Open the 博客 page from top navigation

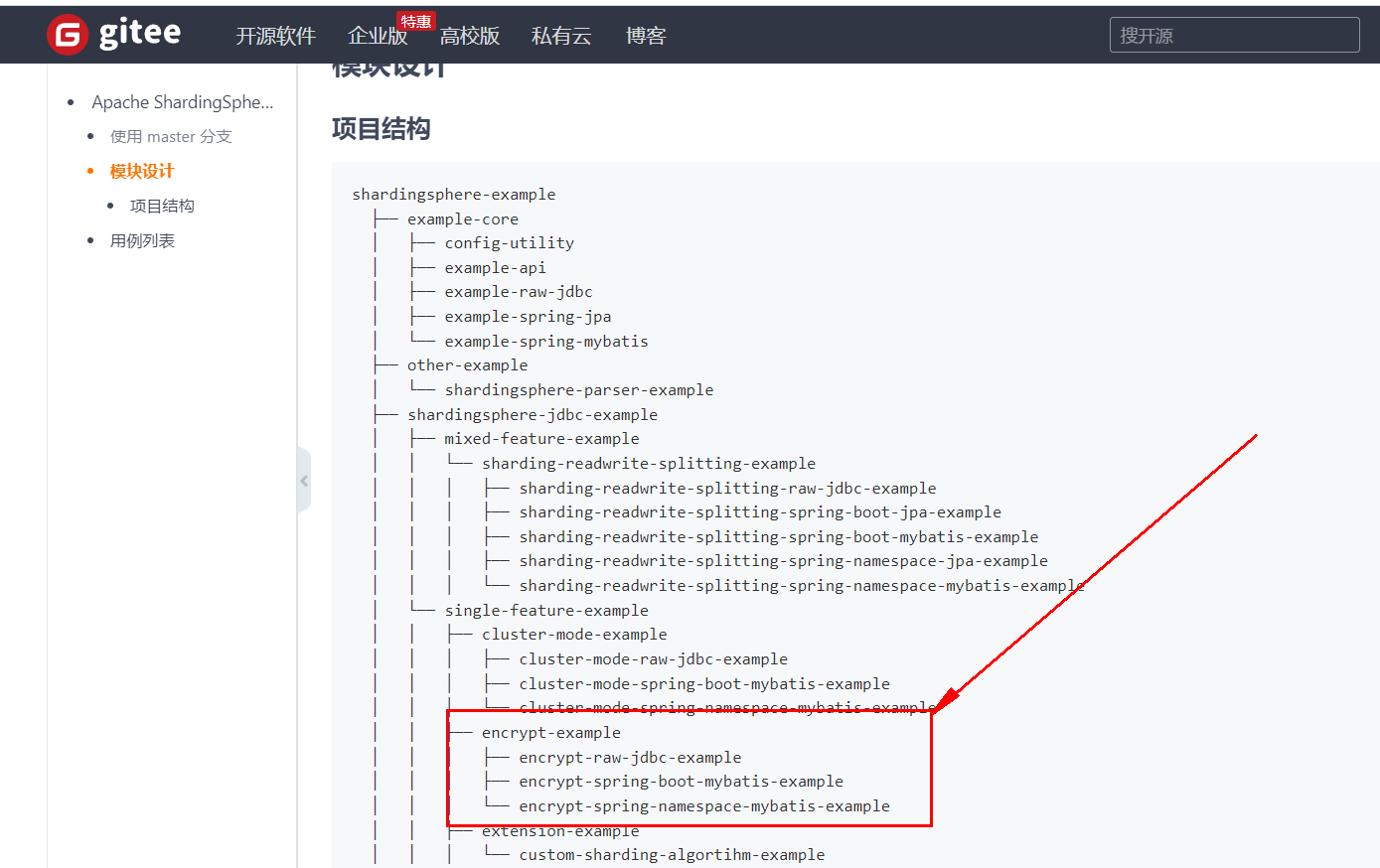[646, 36]
